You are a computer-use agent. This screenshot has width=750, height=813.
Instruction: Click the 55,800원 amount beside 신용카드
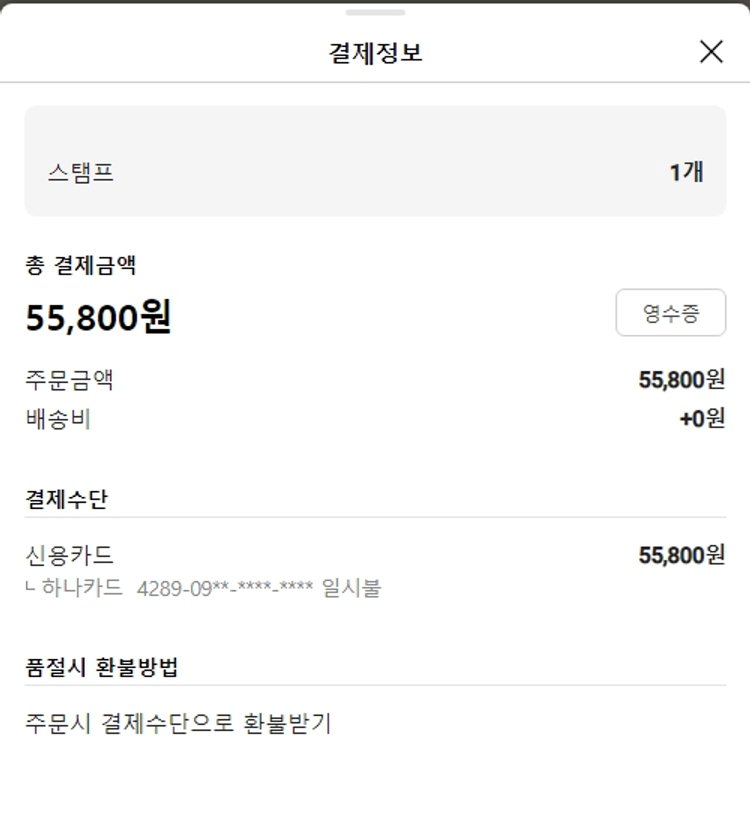click(681, 555)
